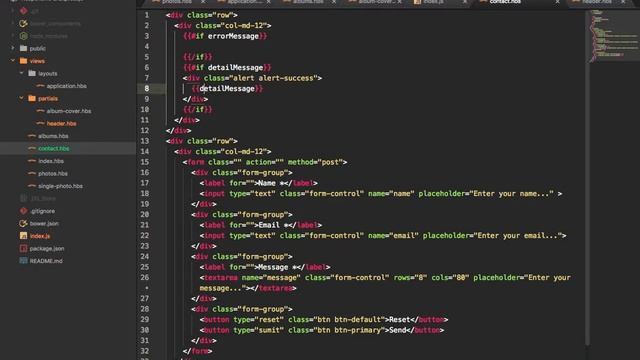Click the .git folder diamond icon
The image size is (640, 360).
coord(24,11)
